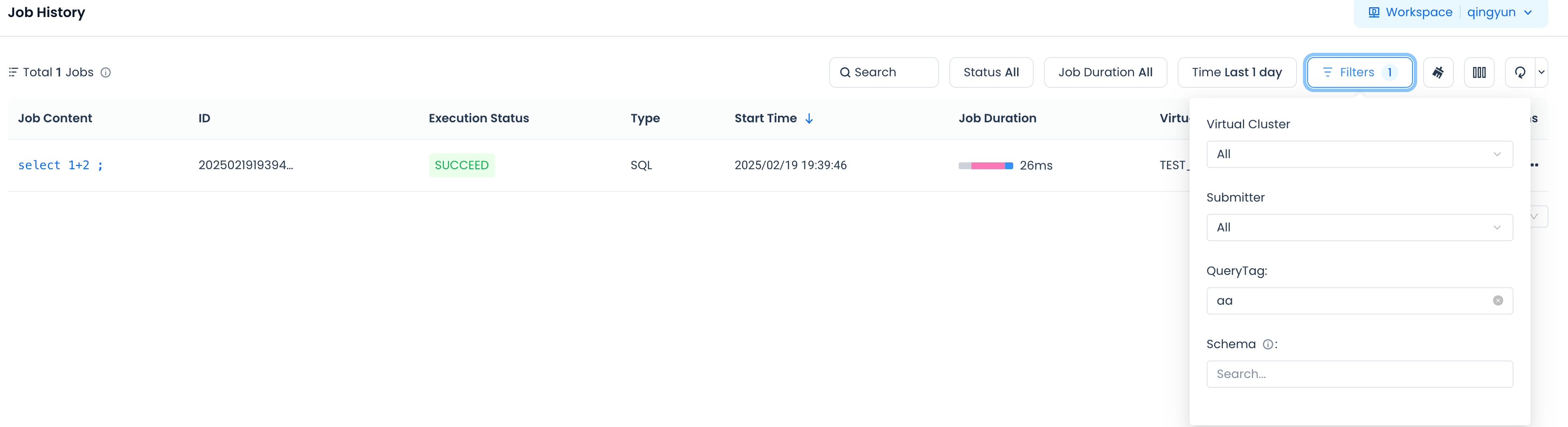Open the Time Last 1 day filter
This screenshot has width=1568, height=427.
tap(1236, 72)
